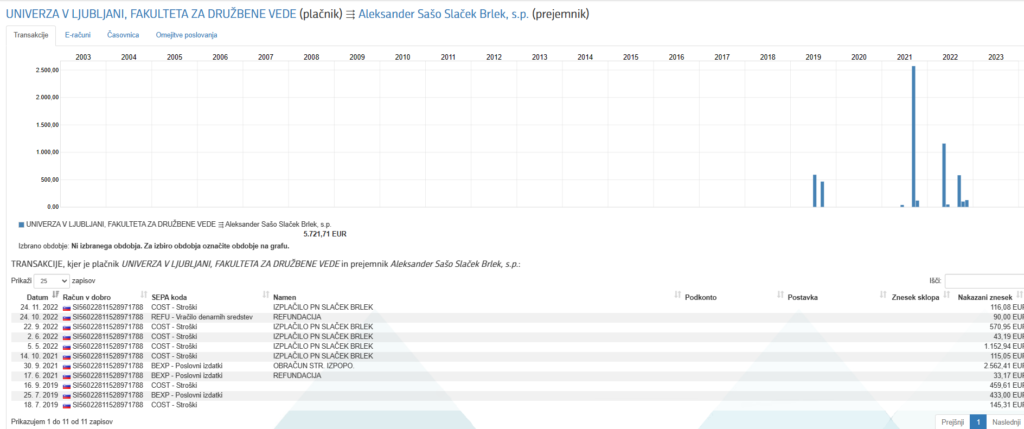
Task: Click the triple-arrow icon between payer and recipient
Action: pos(351,14)
